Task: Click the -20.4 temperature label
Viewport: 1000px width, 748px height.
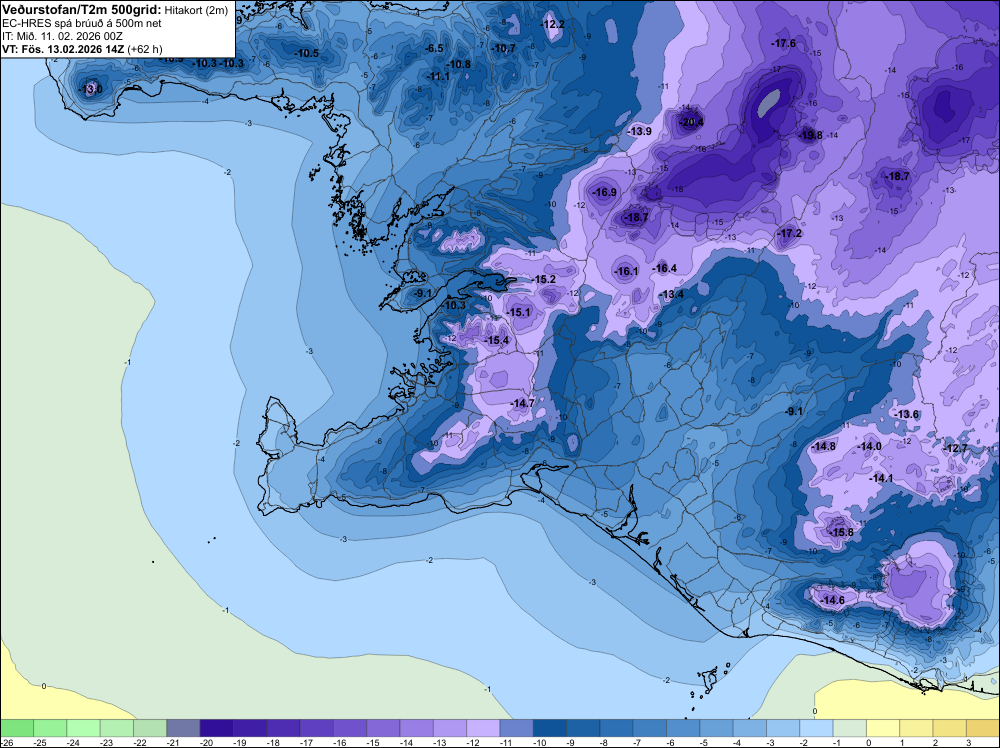Action: click(691, 122)
